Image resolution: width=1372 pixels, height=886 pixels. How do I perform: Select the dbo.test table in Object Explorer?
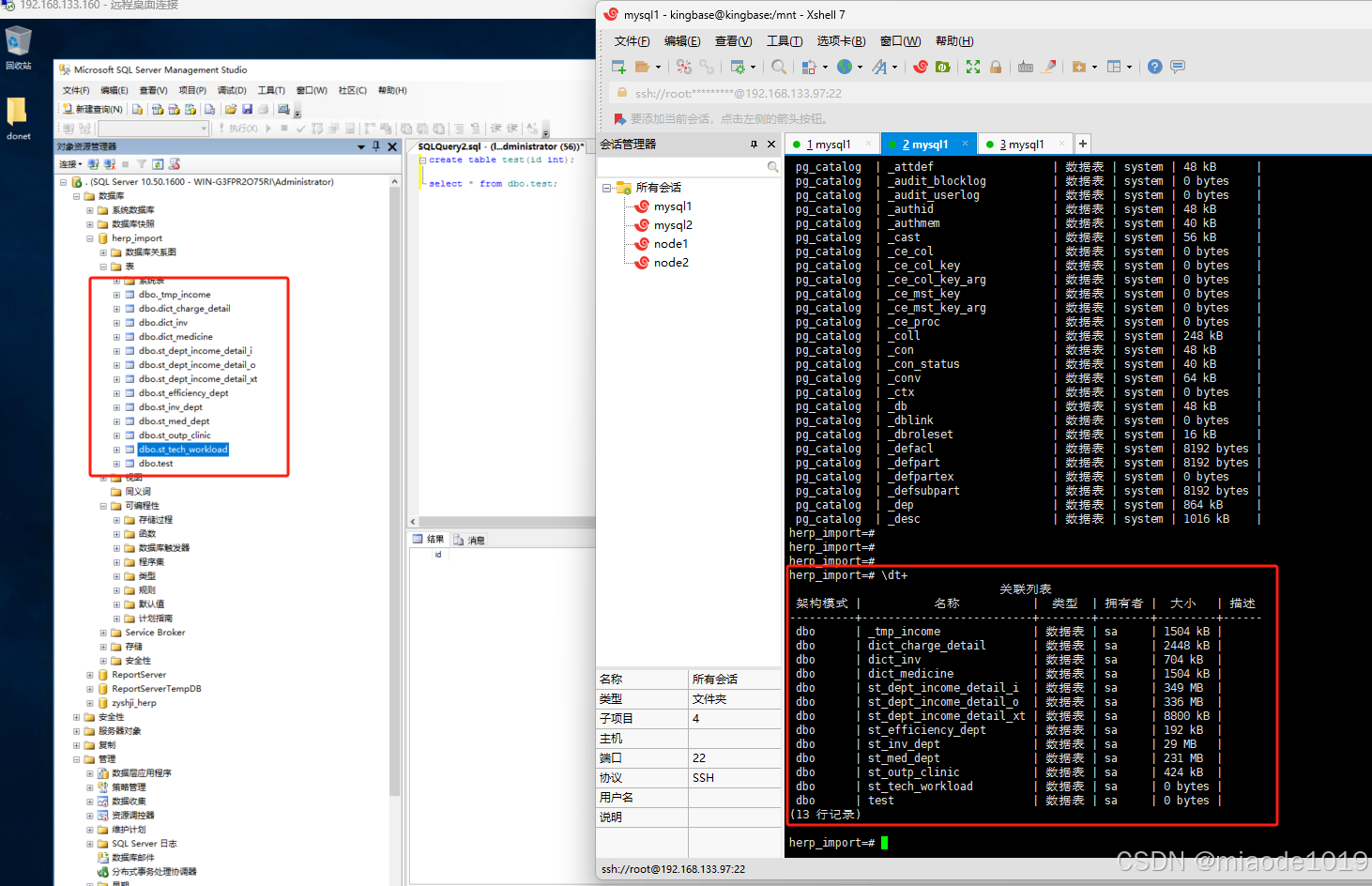tap(156, 464)
